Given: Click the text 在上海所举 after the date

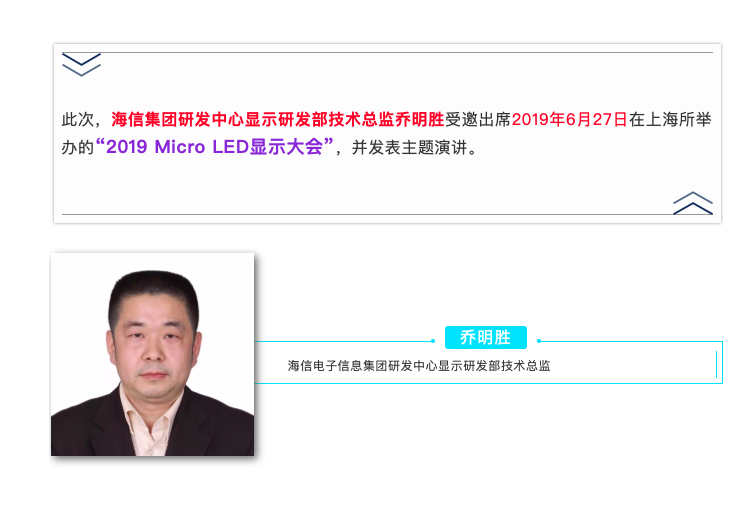Looking at the screenshot, I should click(x=670, y=119).
